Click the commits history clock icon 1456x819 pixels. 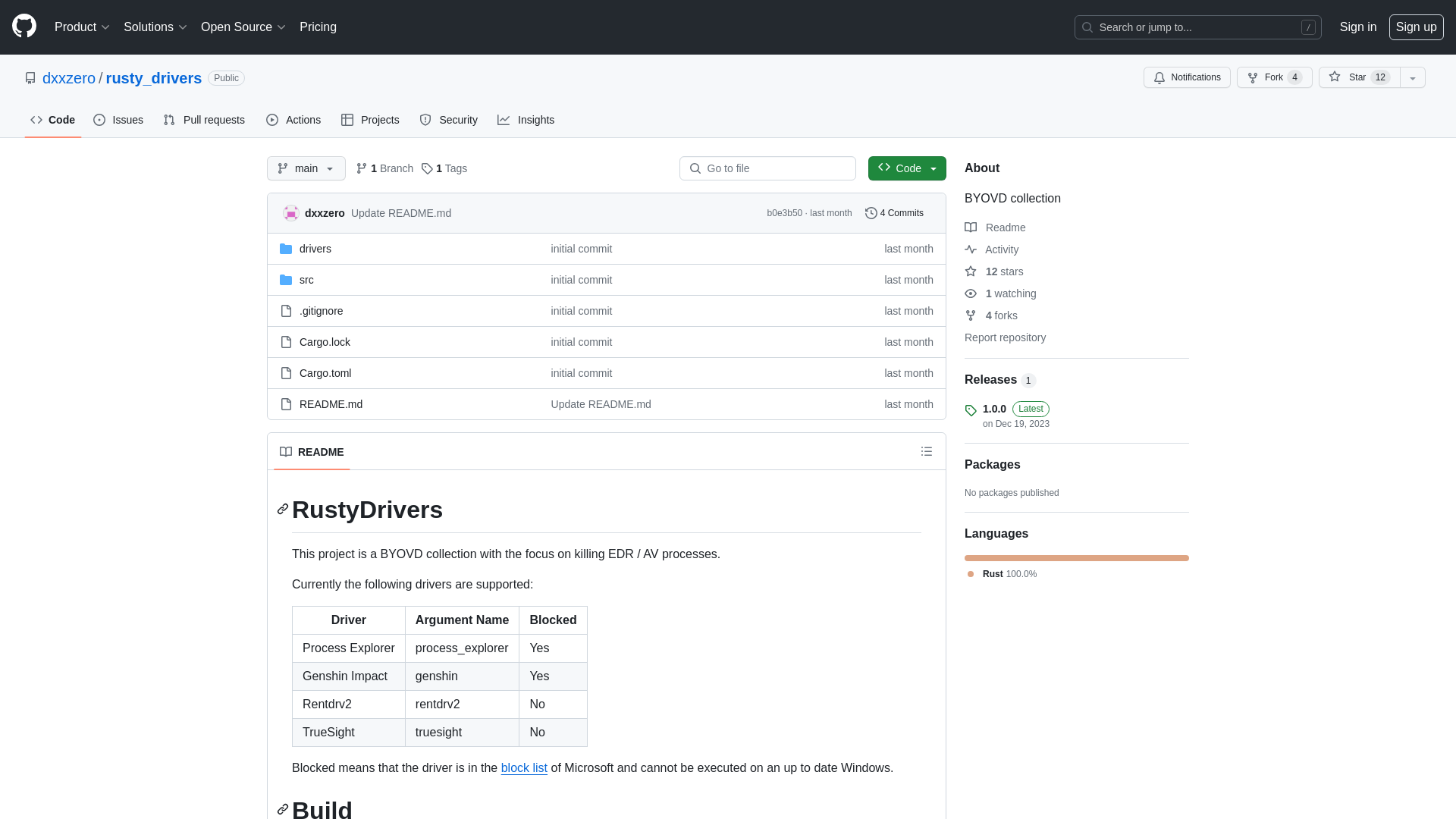pos(871,213)
